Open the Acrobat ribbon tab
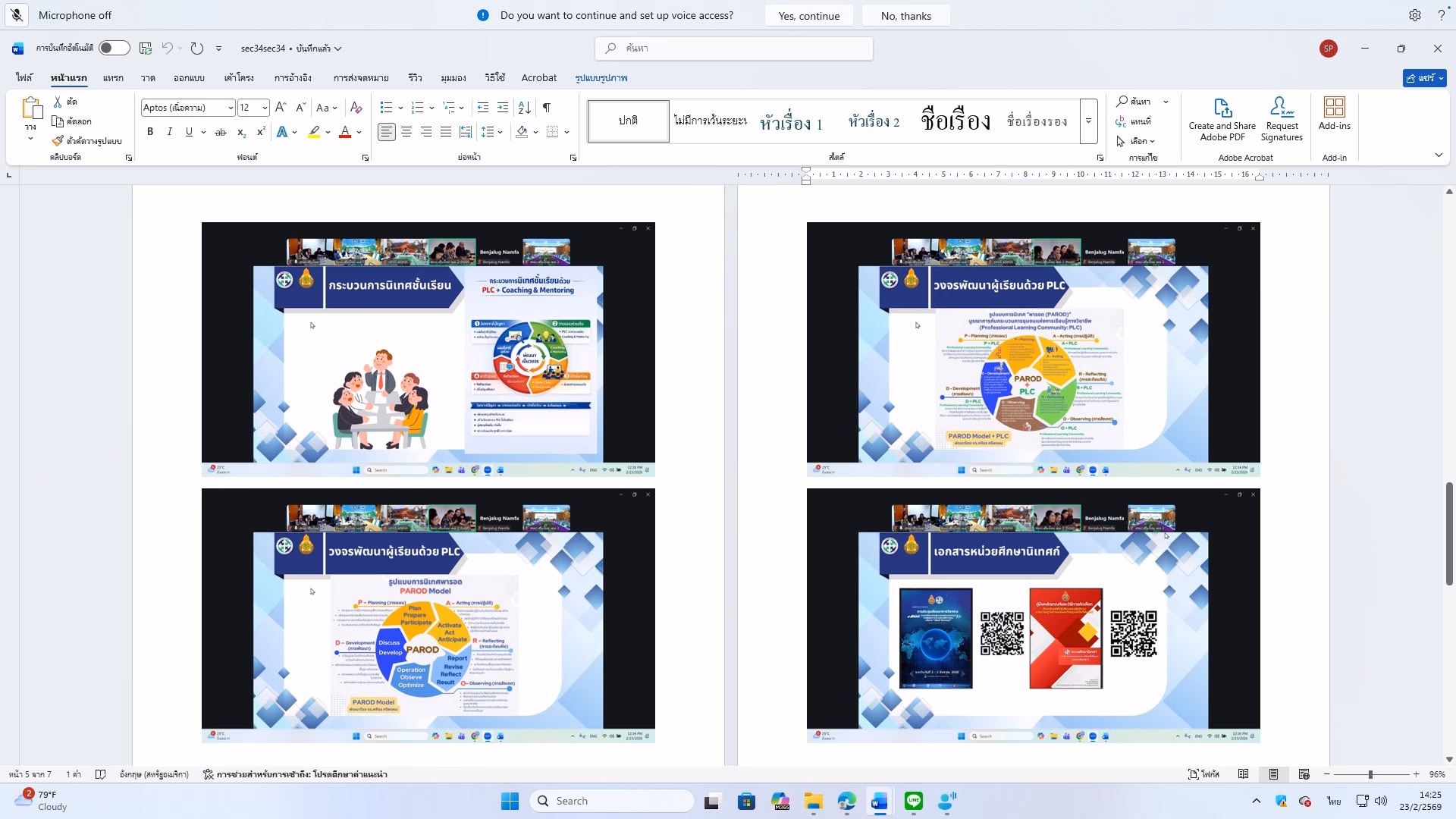1456x819 pixels. 538,78
